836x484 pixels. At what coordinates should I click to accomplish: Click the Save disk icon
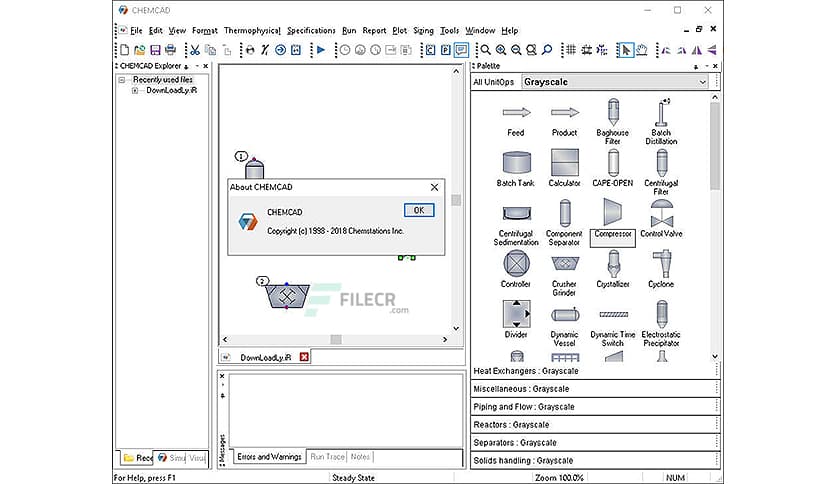coord(155,50)
